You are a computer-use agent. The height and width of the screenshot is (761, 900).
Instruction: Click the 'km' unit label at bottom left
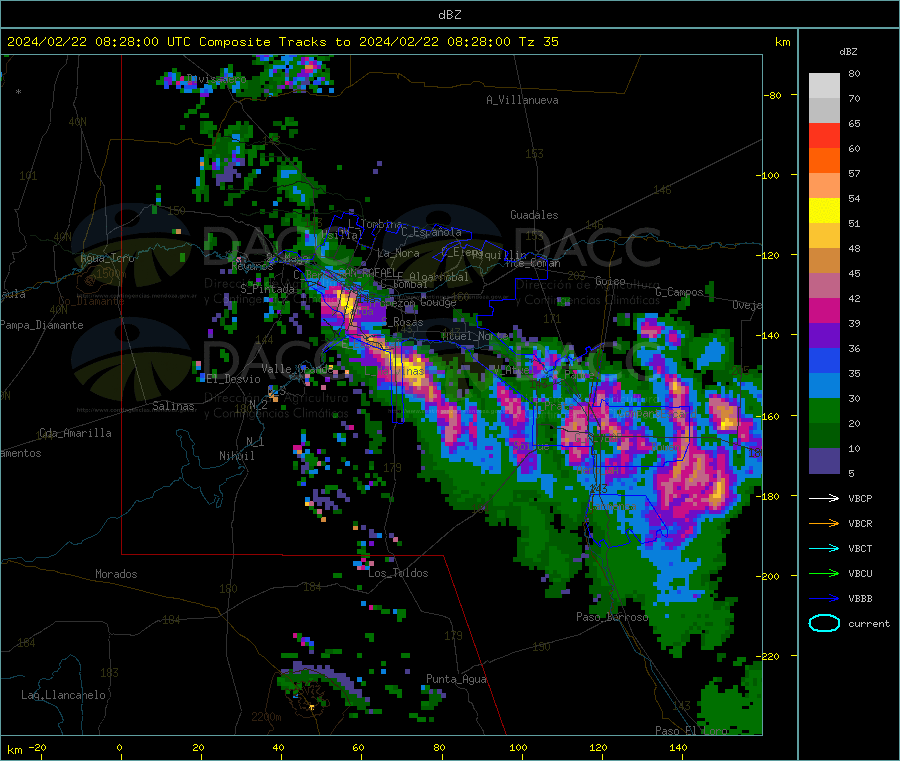15,750
